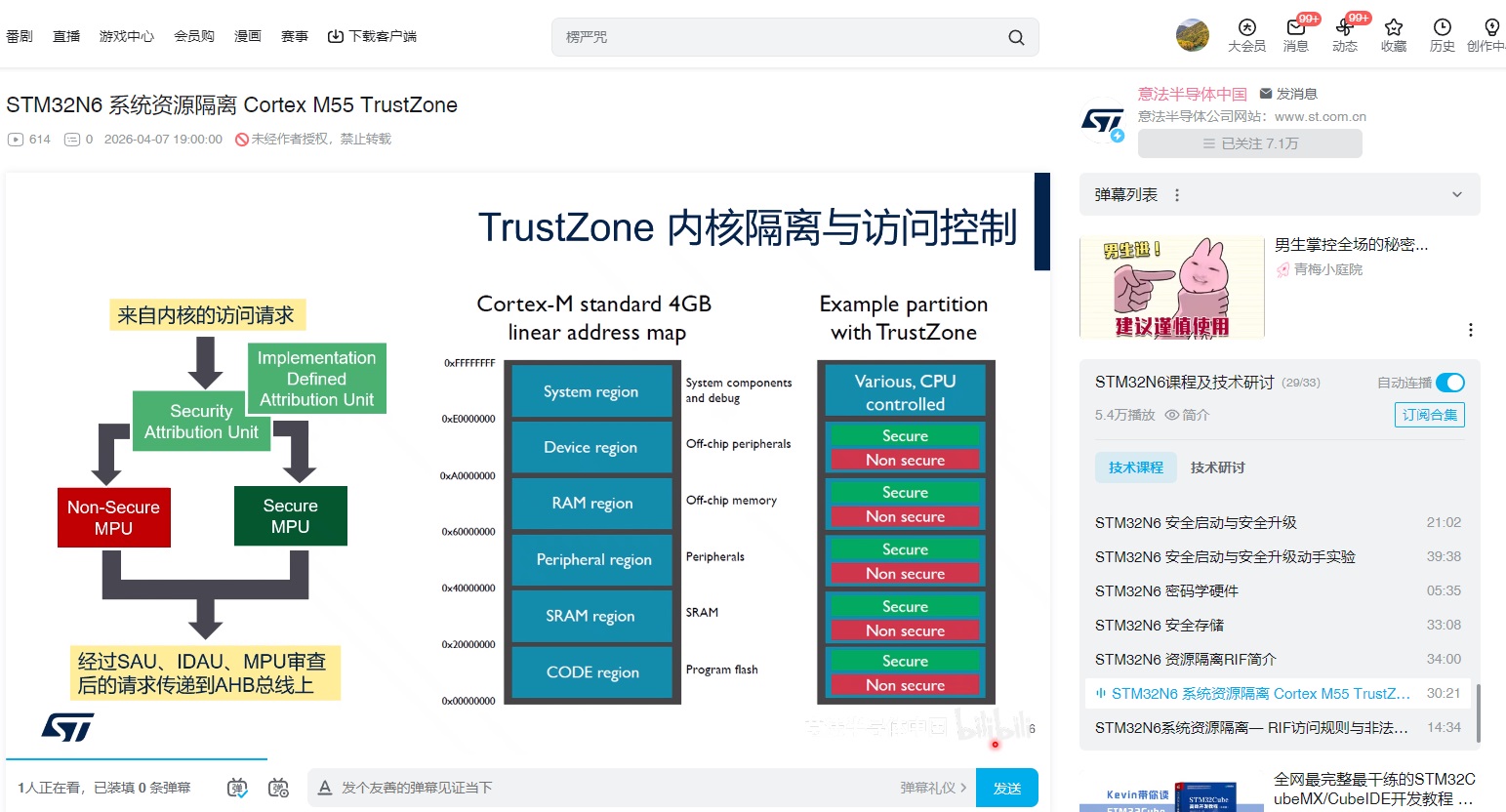This screenshot has width=1506, height=812.
Task: Open the 全网最完整最干练的STM32CubeMX recommended video title
Action: point(1374,789)
